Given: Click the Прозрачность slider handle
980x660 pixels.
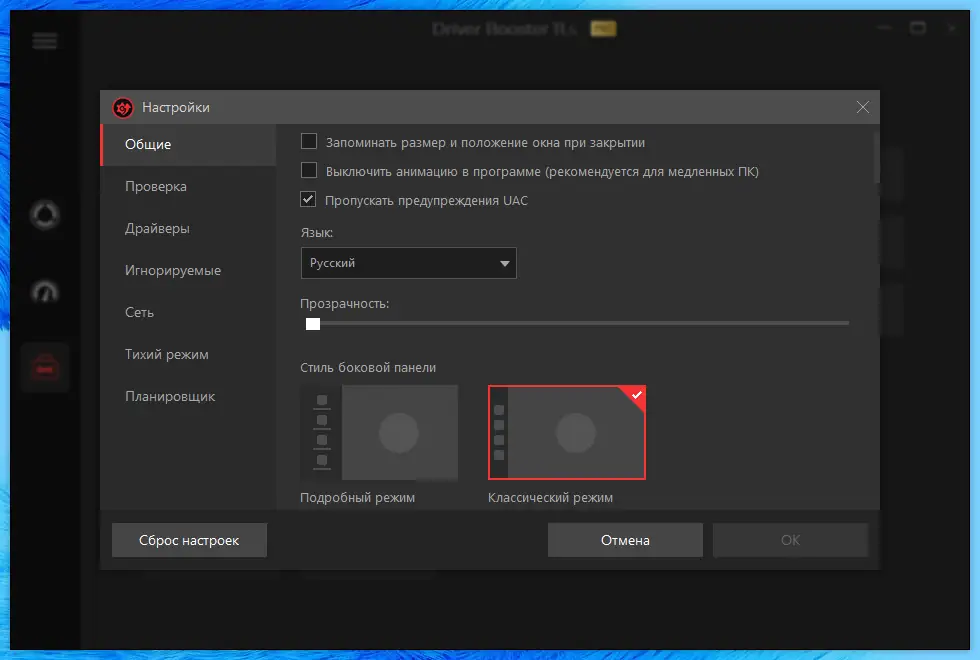Looking at the screenshot, I should 313,323.
